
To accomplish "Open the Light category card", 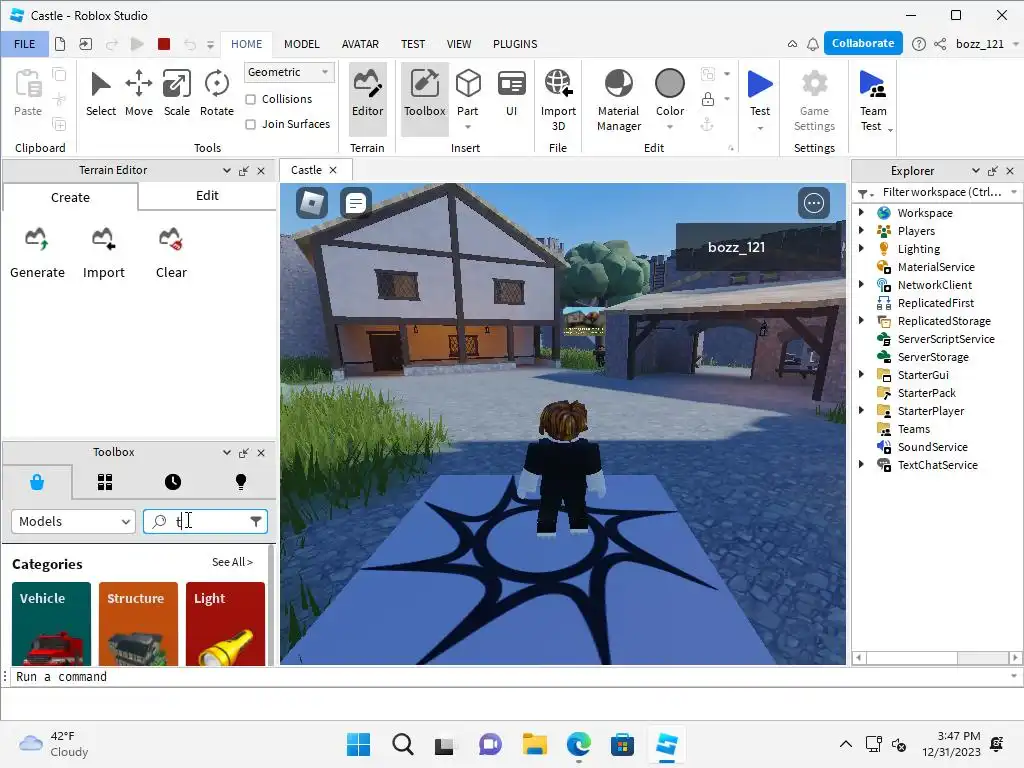I will tap(225, 624).
